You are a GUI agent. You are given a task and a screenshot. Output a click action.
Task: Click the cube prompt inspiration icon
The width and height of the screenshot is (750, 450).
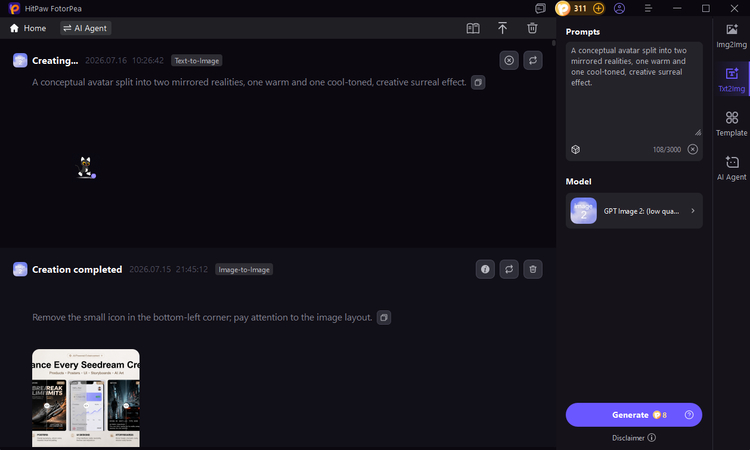point(575,150)
